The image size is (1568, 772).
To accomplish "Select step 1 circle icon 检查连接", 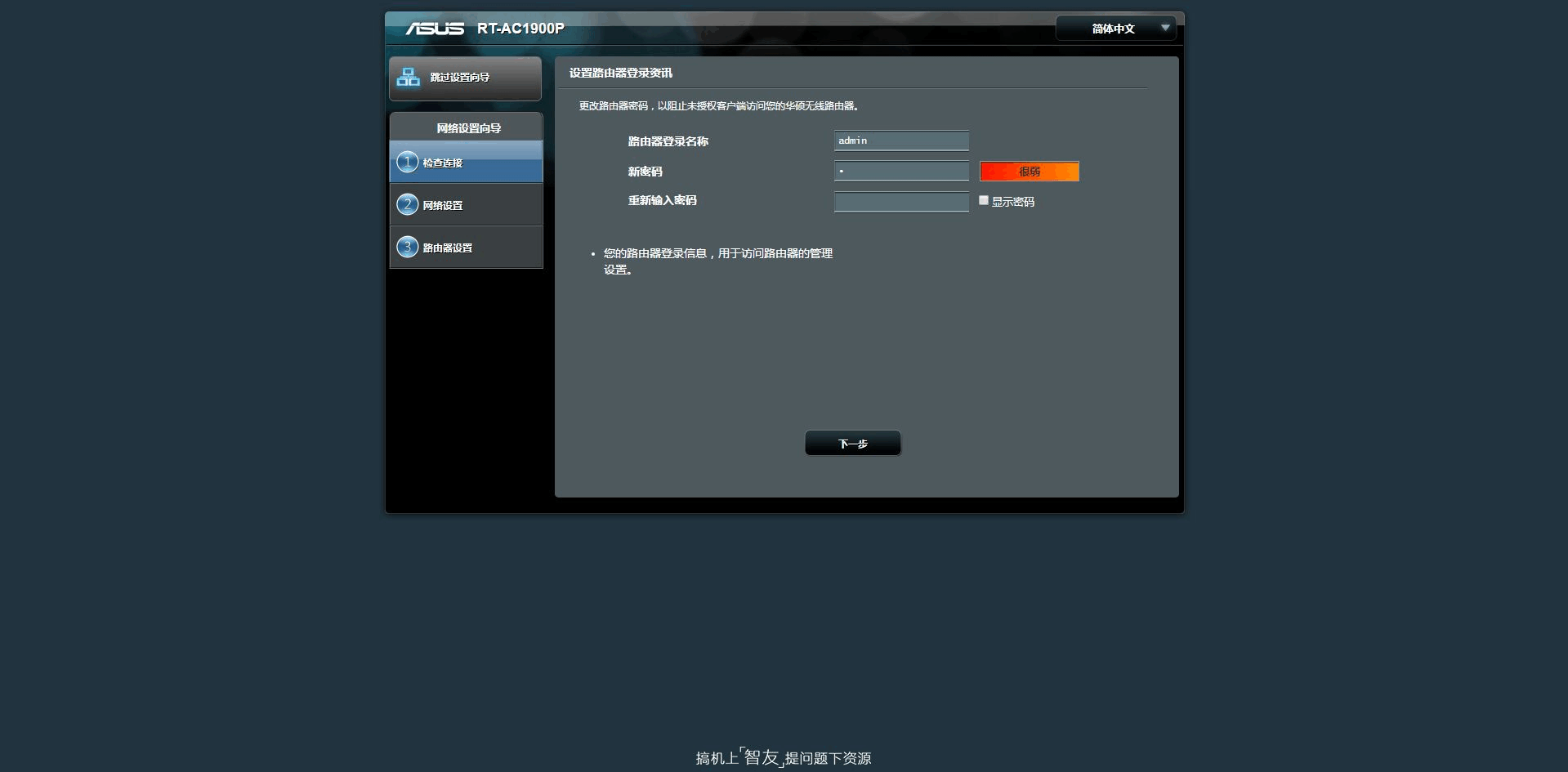I will click(x=407, y=162).
